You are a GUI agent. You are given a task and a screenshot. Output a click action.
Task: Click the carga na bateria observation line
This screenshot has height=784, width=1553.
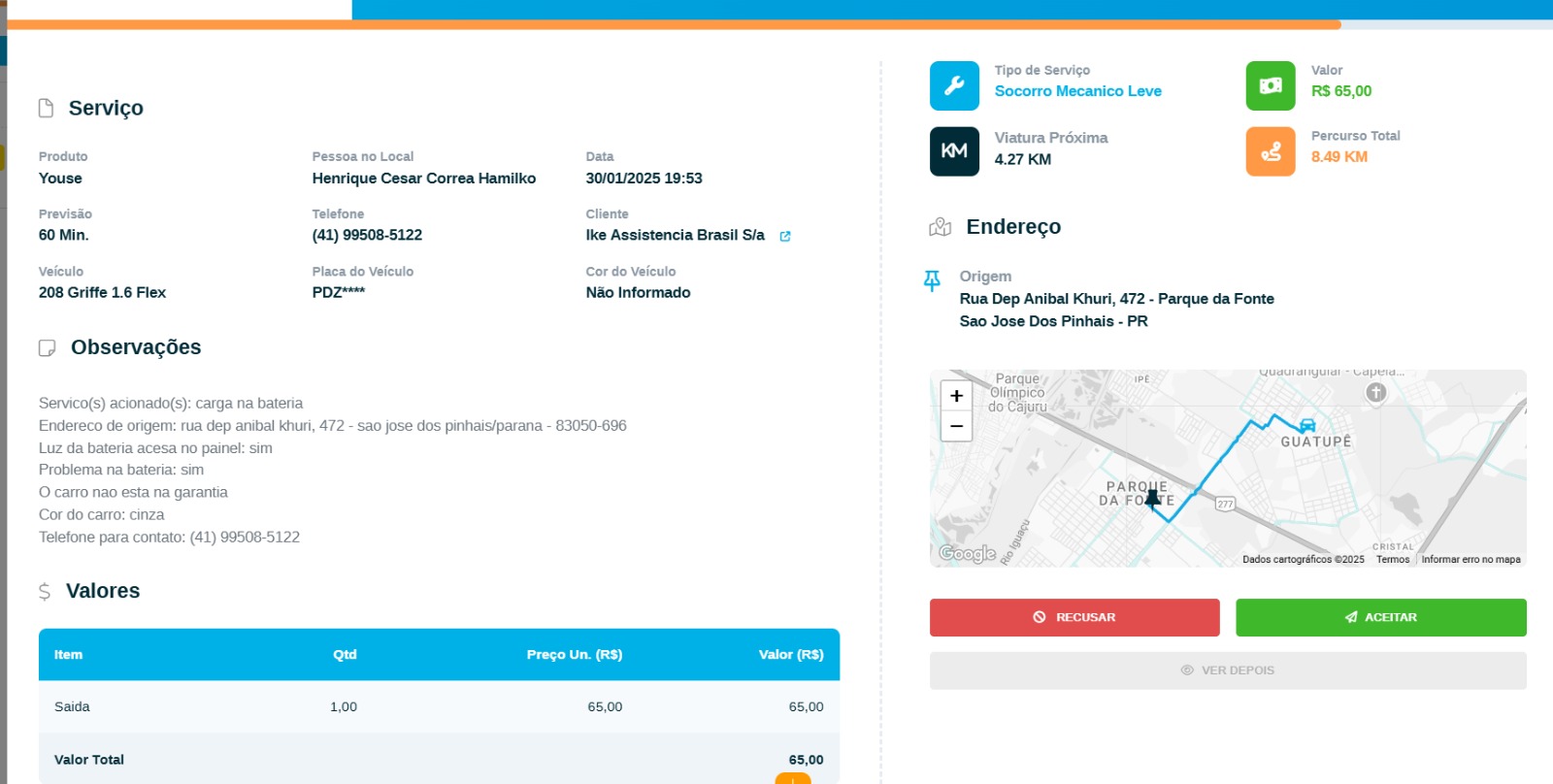pyautogui.click(x=171, y=404)
